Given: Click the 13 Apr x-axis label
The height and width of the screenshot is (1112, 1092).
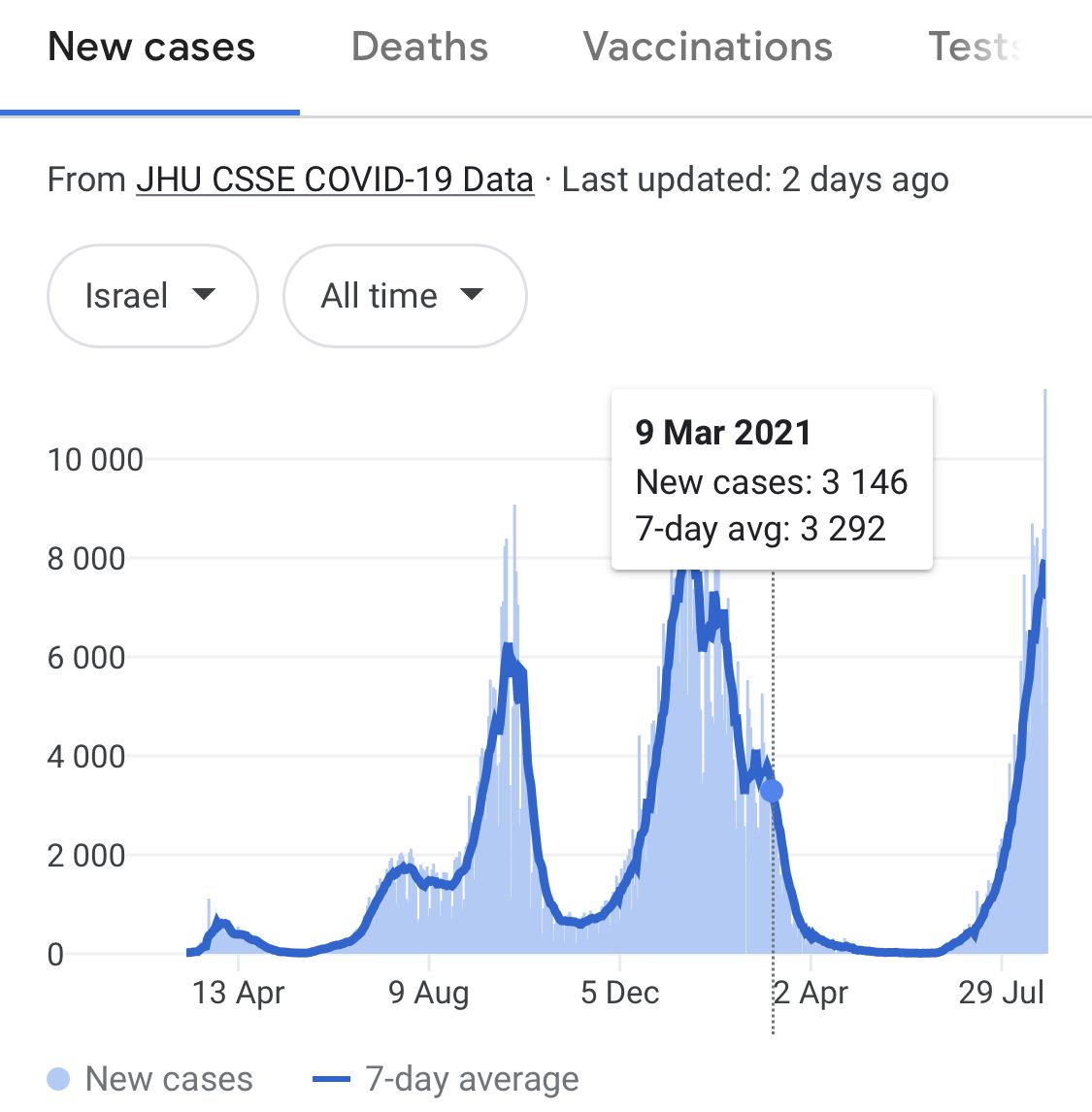Looking at the screenshot, I should click(x=239, y=993).
